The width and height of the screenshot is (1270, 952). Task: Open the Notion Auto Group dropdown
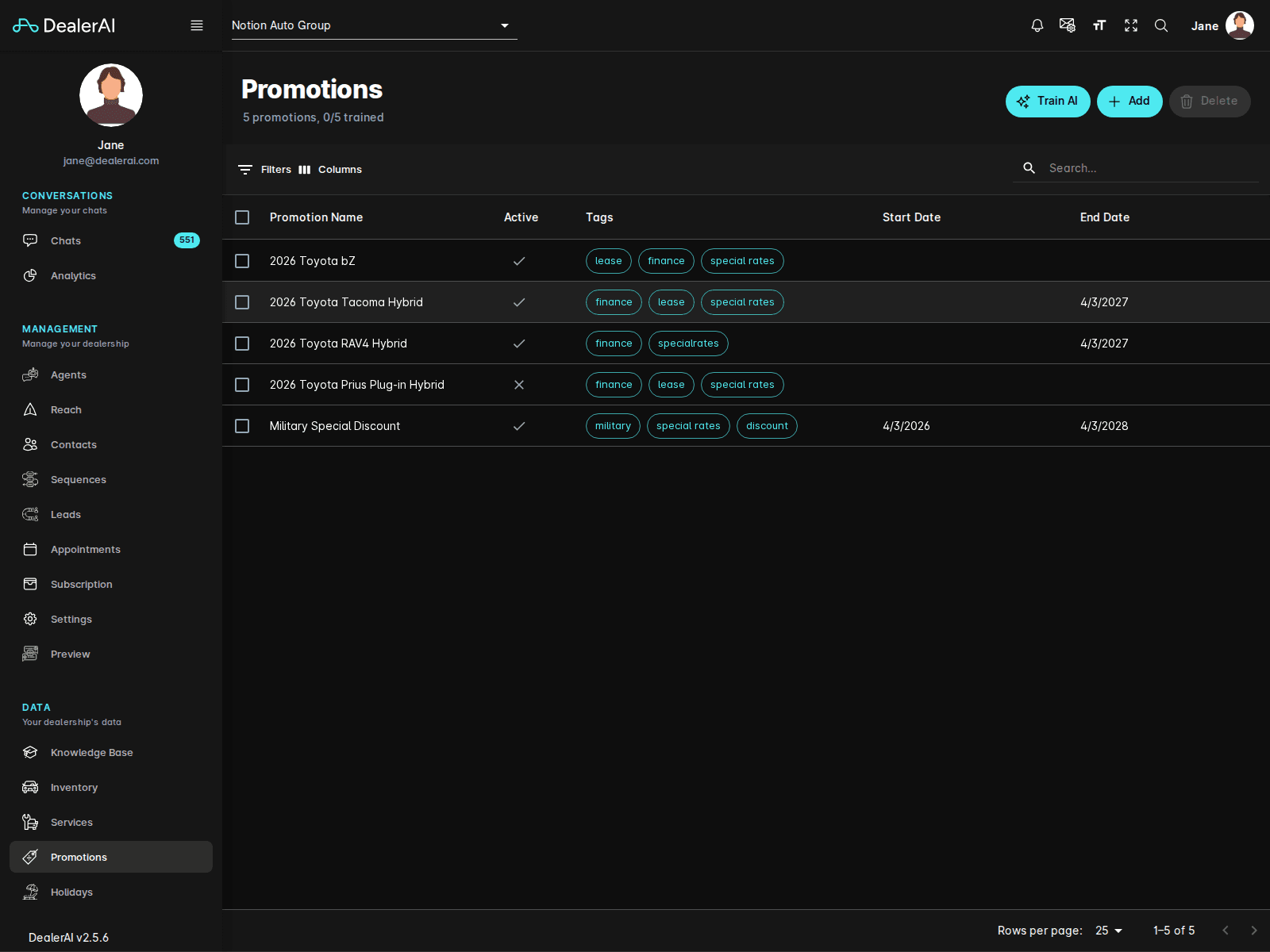pyautogui.click(x=373, y=25)
